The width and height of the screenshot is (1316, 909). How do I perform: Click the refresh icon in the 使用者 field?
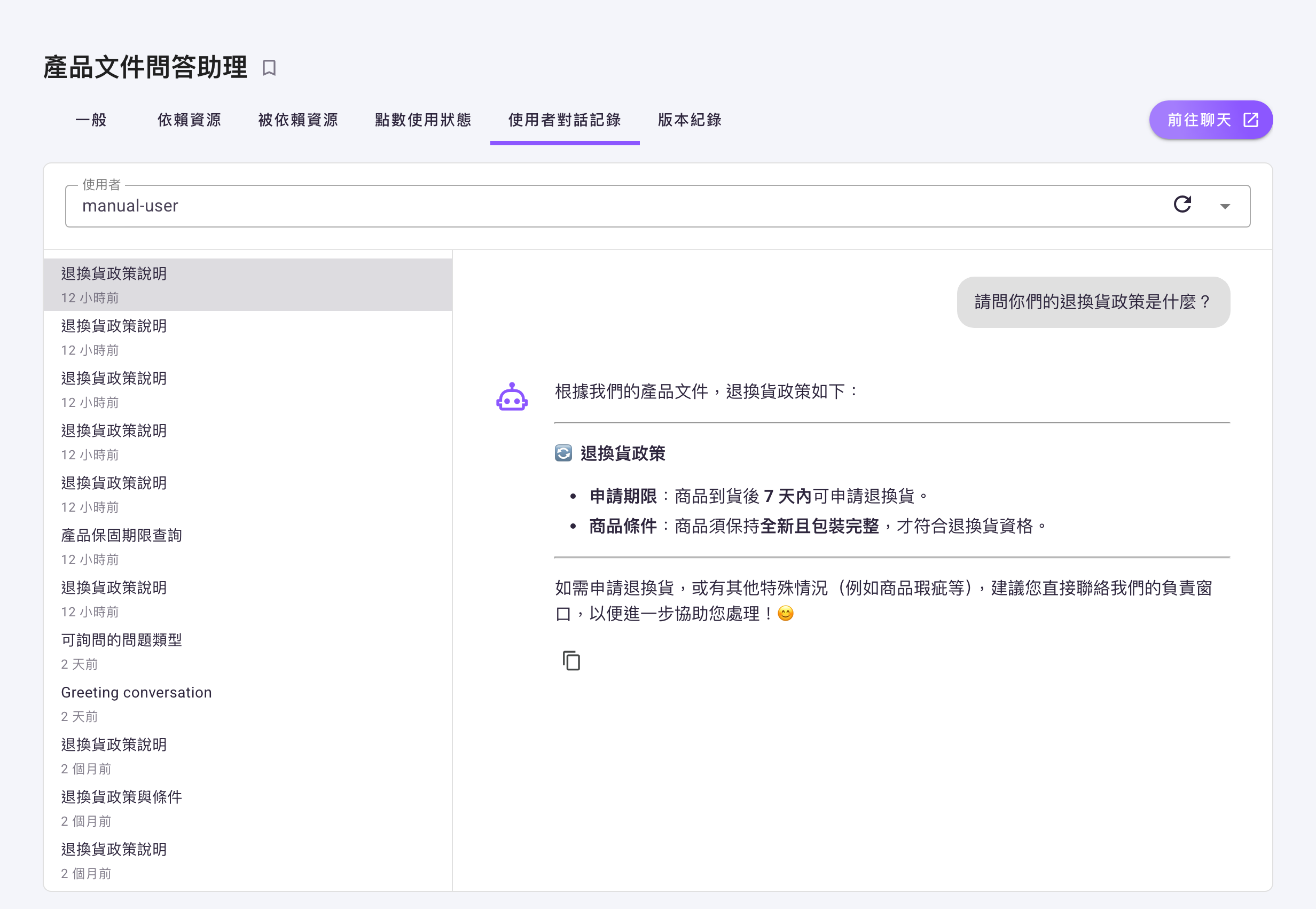point(1182,205)
